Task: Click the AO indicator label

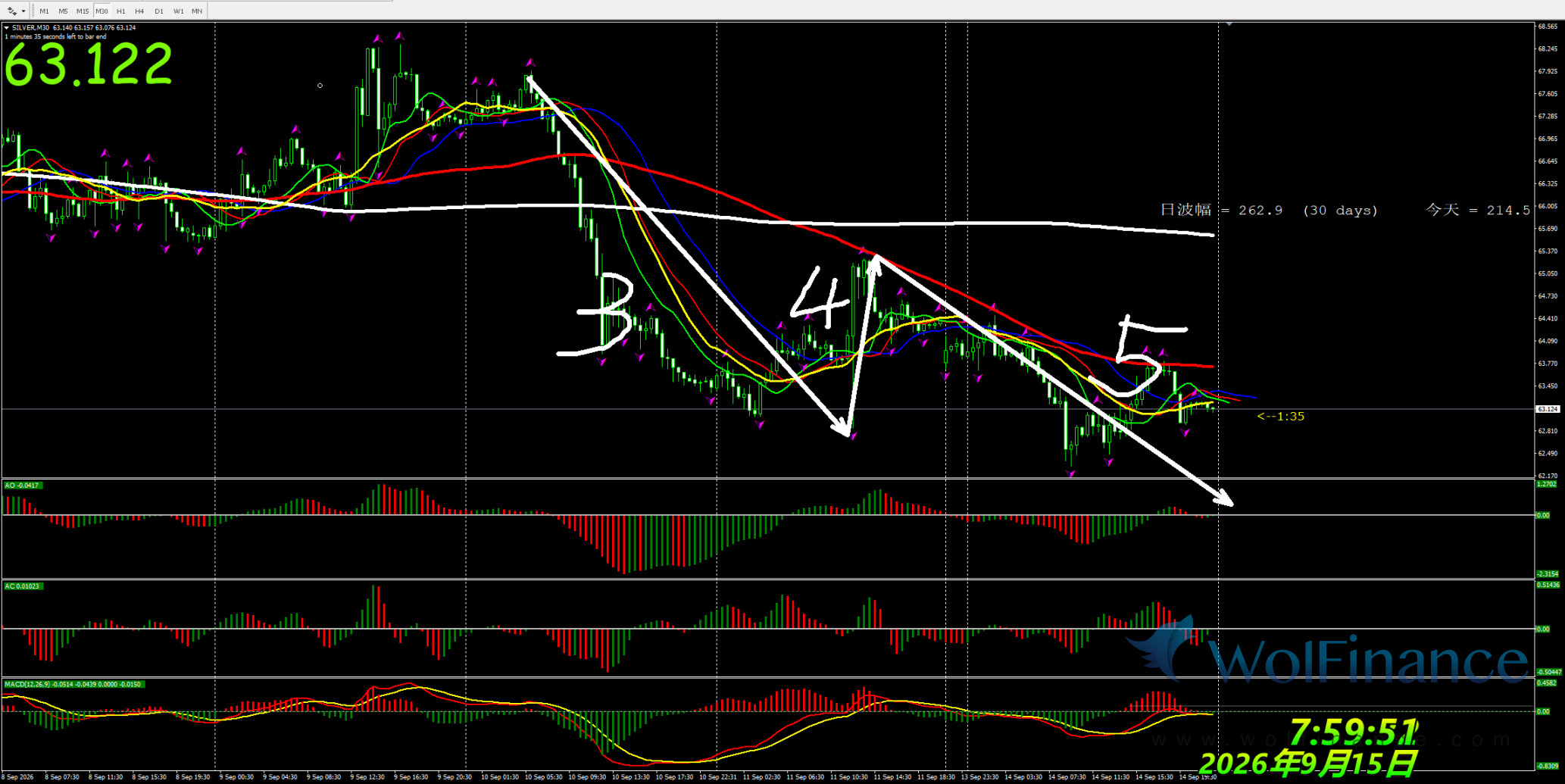Action: tap(22, 486)
